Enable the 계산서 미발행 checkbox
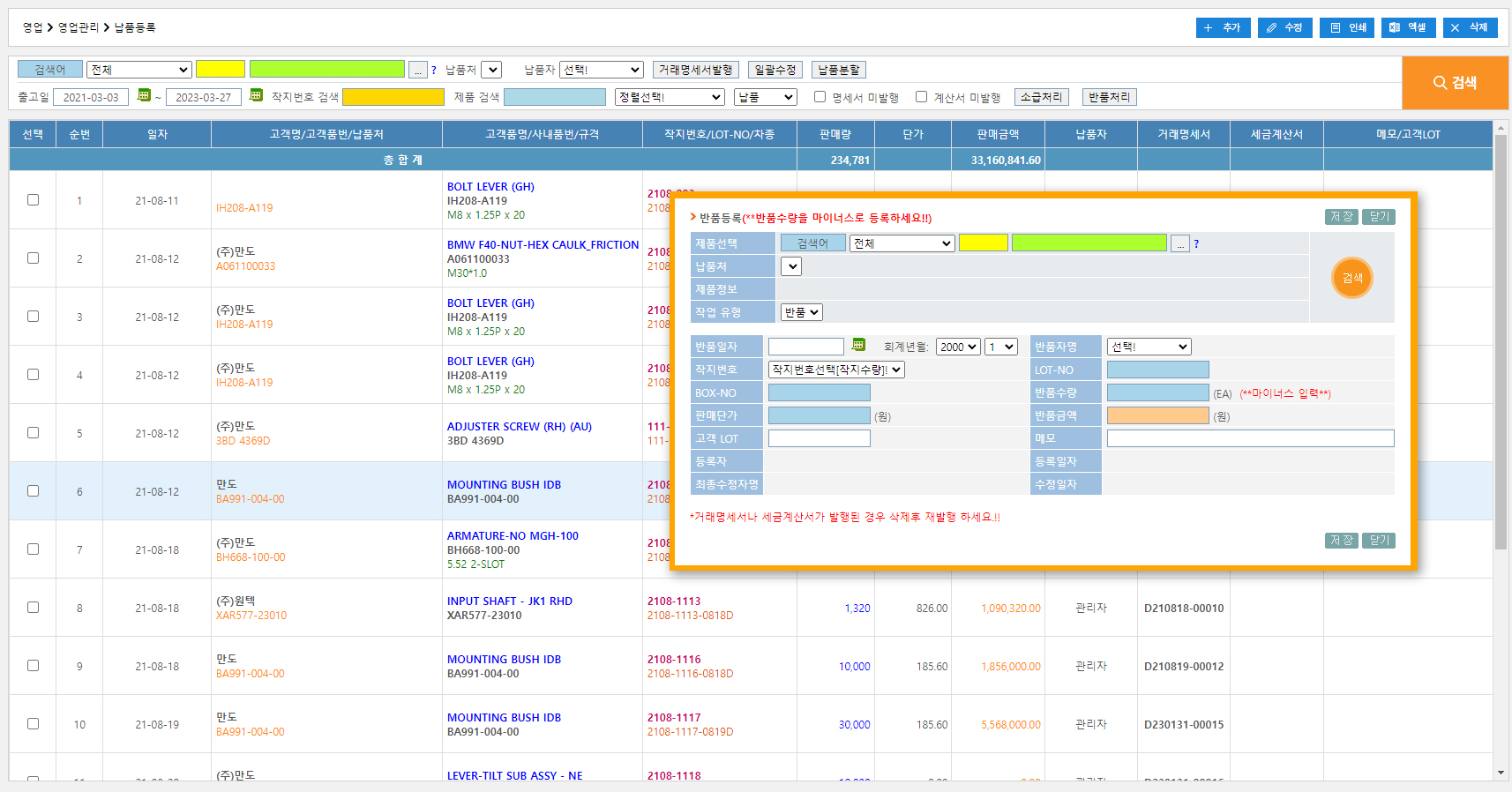Image resolution: width=1512 pixels, height=792 pixels. click(921, 97)
